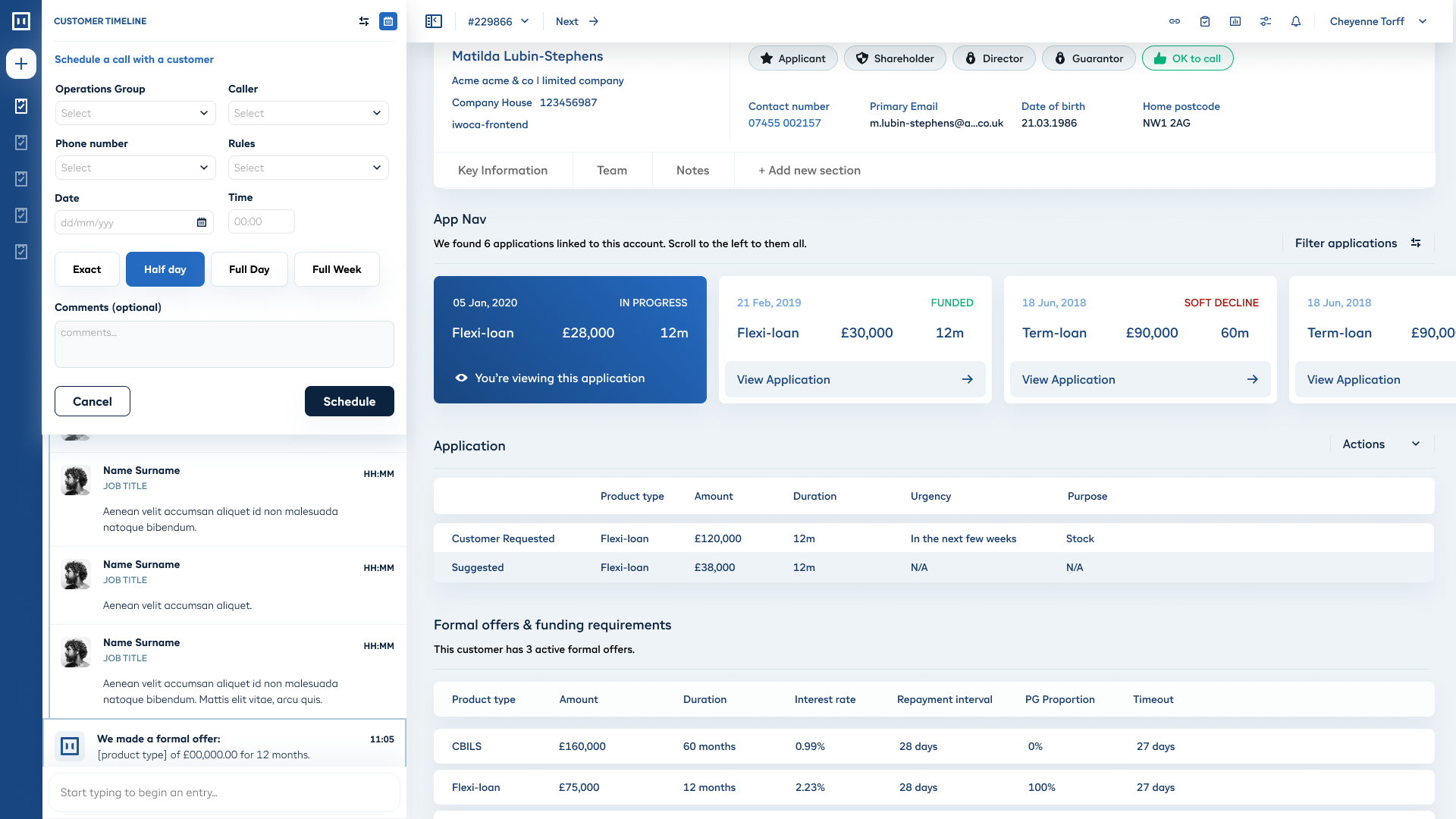1456x819 pixels.
Task: Click the Next arrow icon
Action: 594,21
